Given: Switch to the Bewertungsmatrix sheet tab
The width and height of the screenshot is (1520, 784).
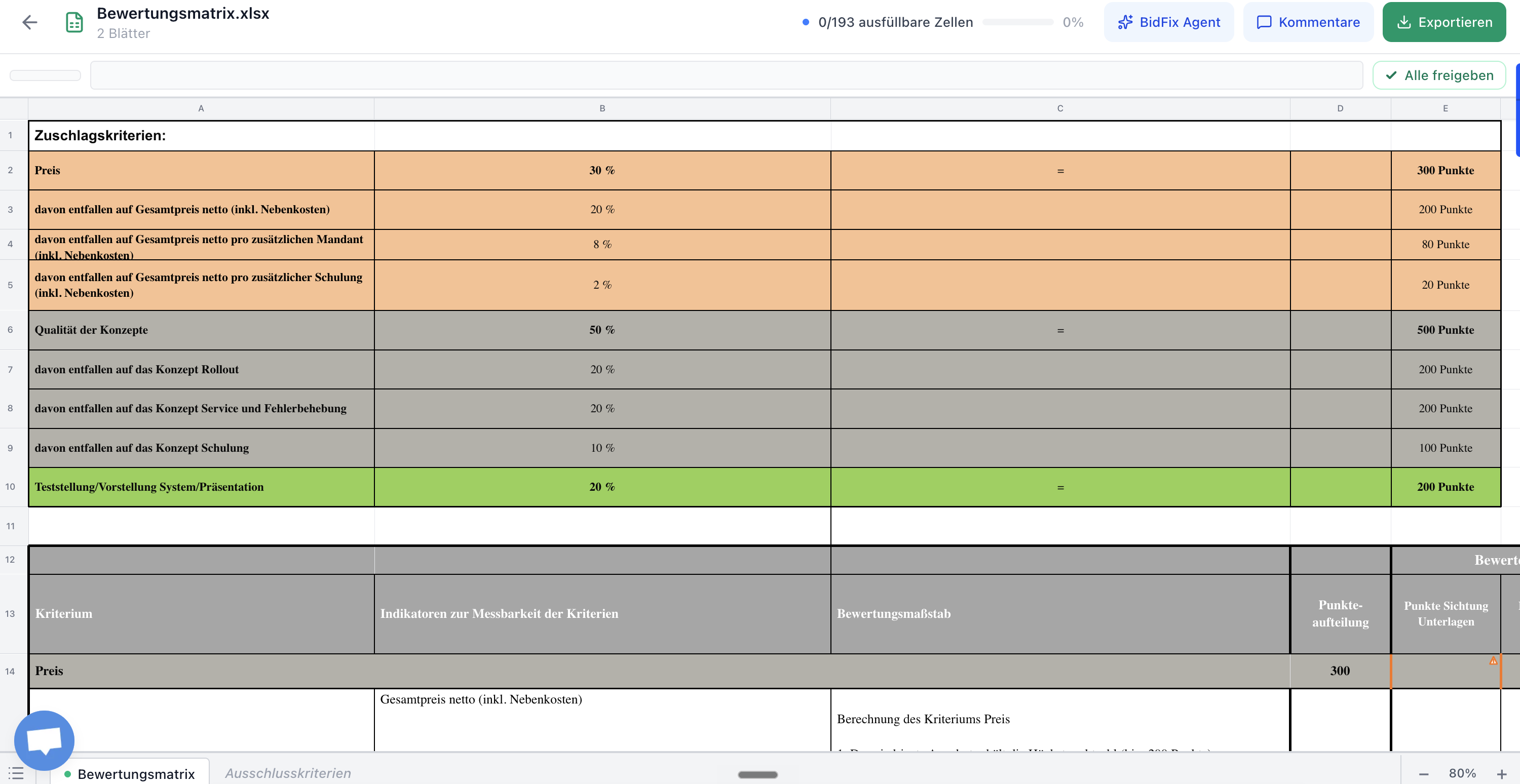Looking at the screenshot, I should click(x=130, y=773).
